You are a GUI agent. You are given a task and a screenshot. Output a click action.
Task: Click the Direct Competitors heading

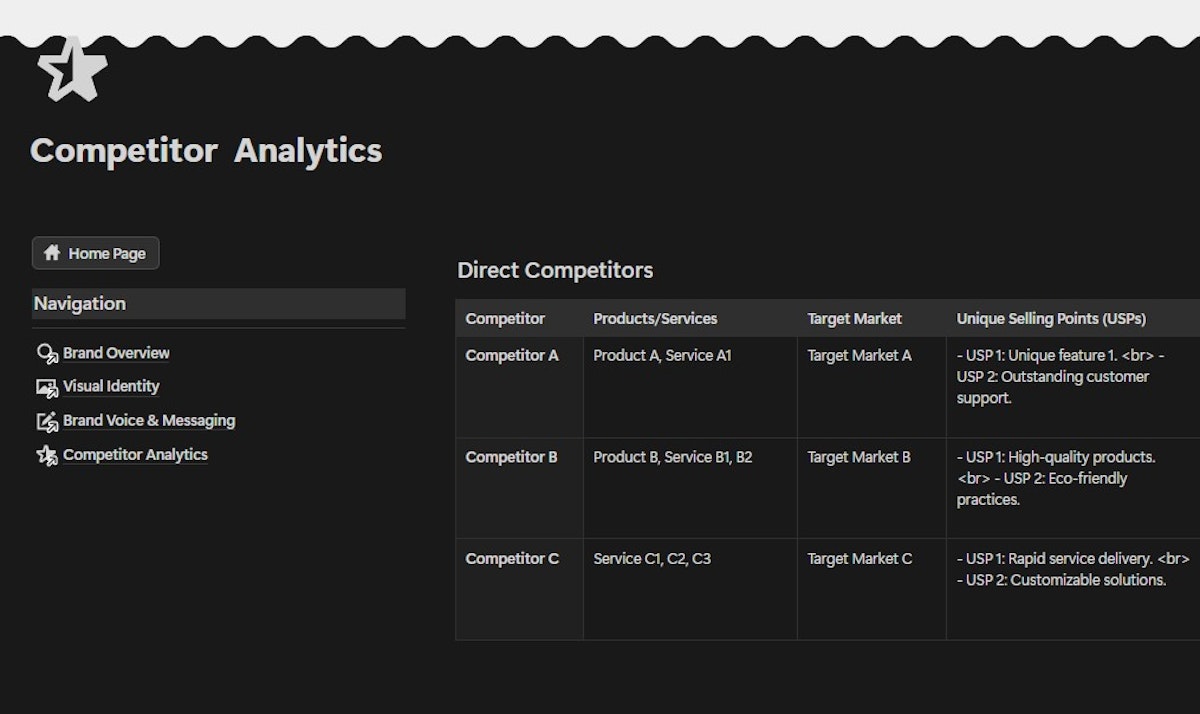tap(555, 270)
